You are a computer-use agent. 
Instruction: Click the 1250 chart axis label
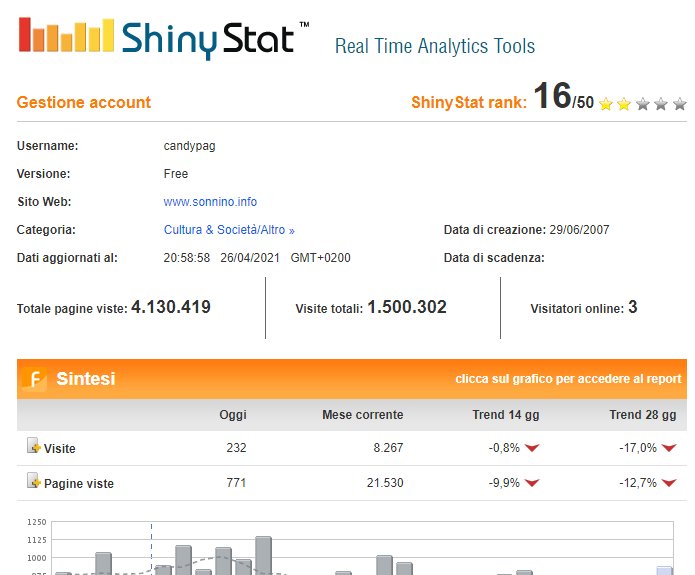click(x=37, y=522)
